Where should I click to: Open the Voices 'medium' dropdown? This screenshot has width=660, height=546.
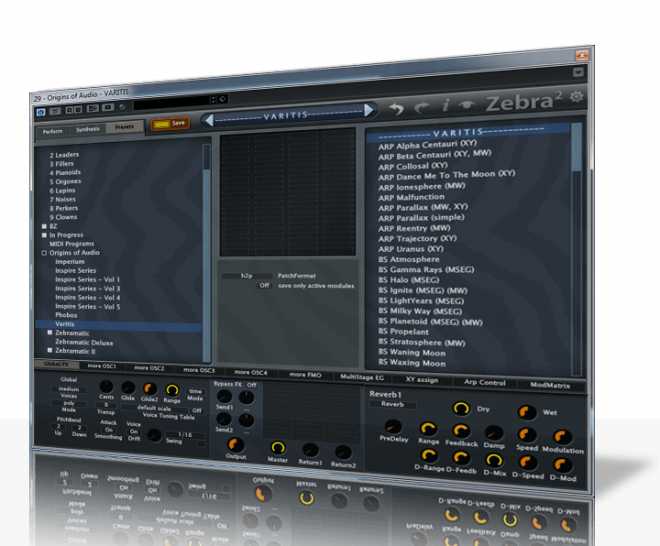(x=69, y=389)
